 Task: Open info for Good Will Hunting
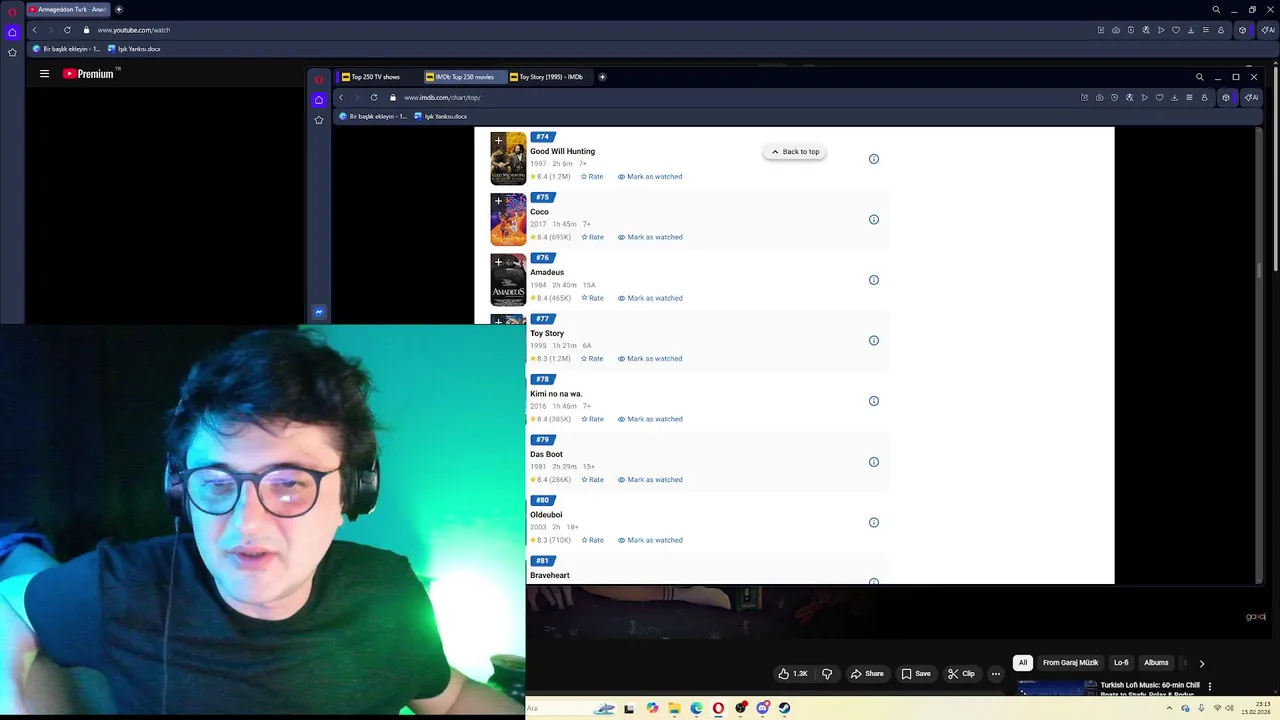click(x=873, y=159)
